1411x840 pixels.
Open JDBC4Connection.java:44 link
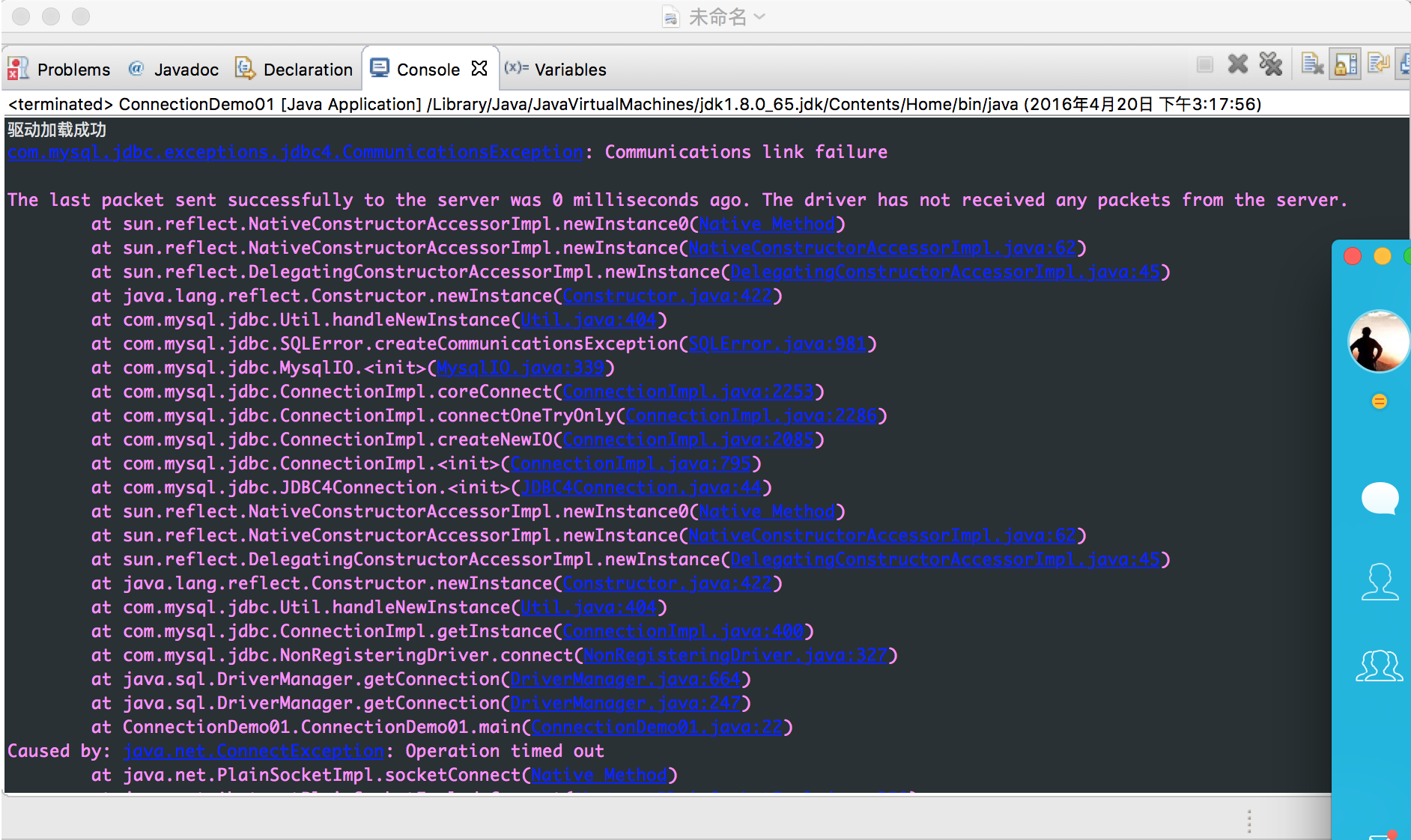(x=641, y=488)
